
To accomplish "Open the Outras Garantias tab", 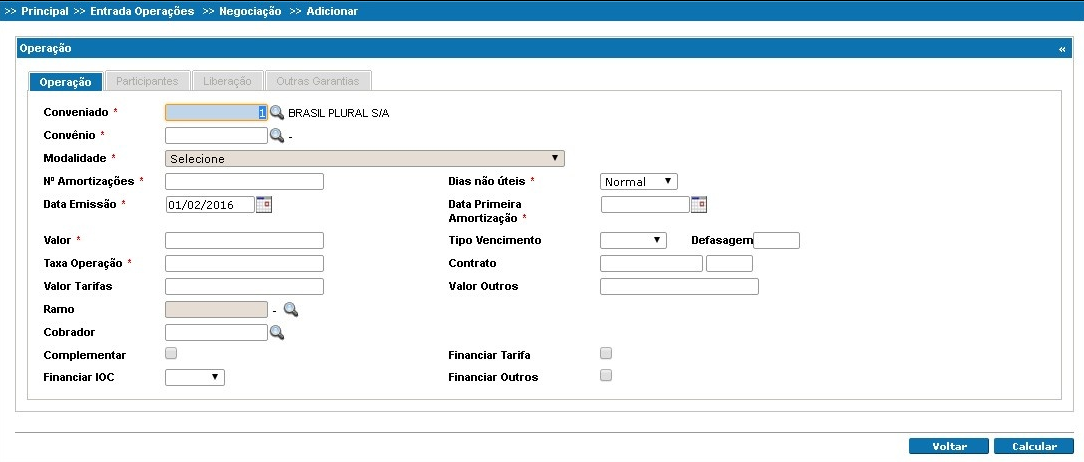I will pos(318,81).
